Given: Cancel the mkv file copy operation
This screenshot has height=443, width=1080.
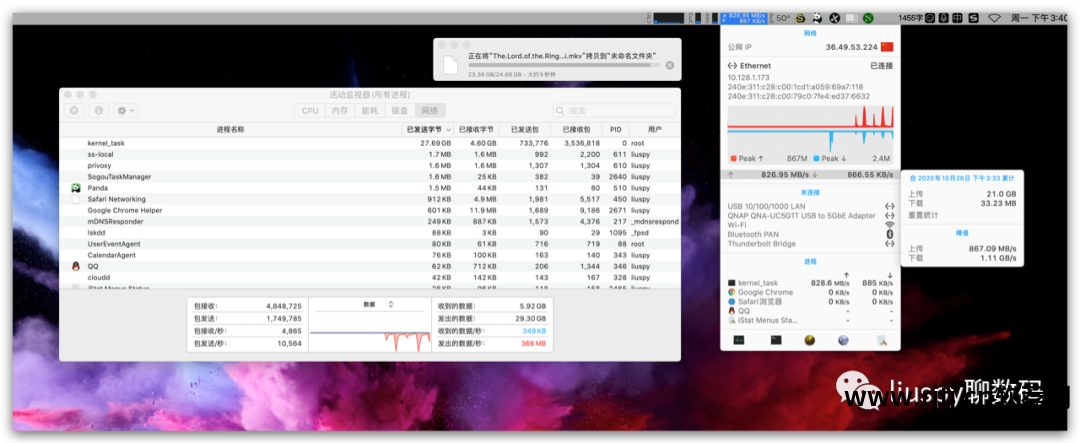Looking at the screenshot, I should [669, 66].
